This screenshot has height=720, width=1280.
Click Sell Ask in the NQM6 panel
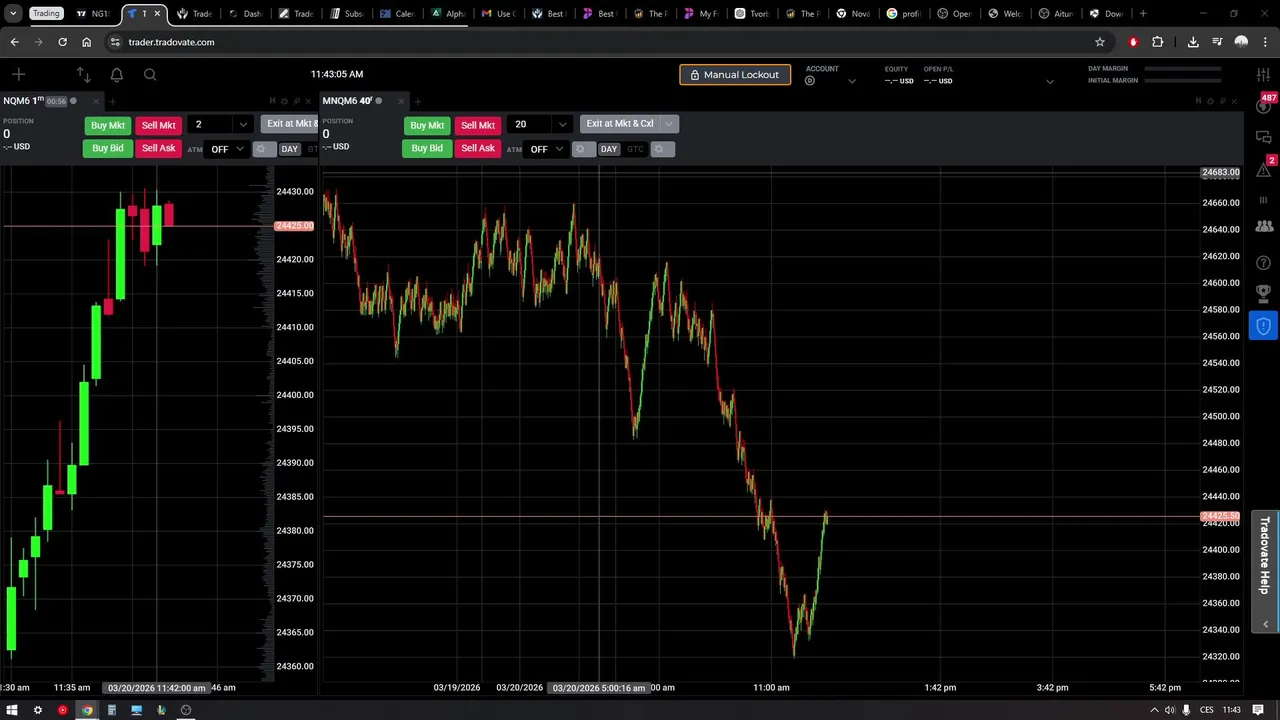coord(158,148)
